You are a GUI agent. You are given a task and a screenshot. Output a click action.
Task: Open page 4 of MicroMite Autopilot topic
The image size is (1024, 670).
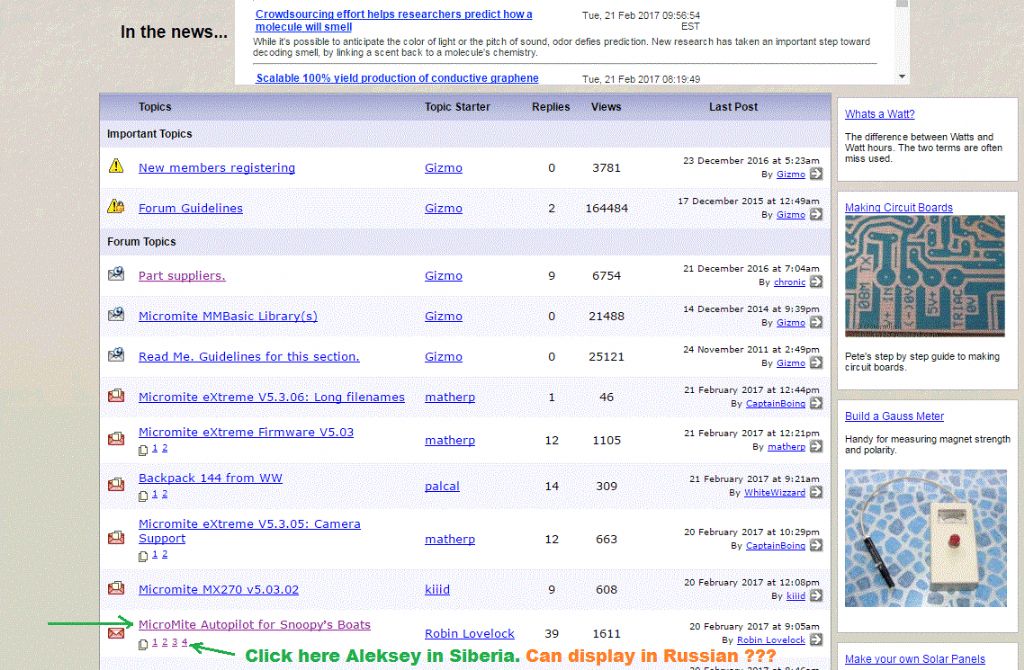pyautogui.click(x=184, y=642)
